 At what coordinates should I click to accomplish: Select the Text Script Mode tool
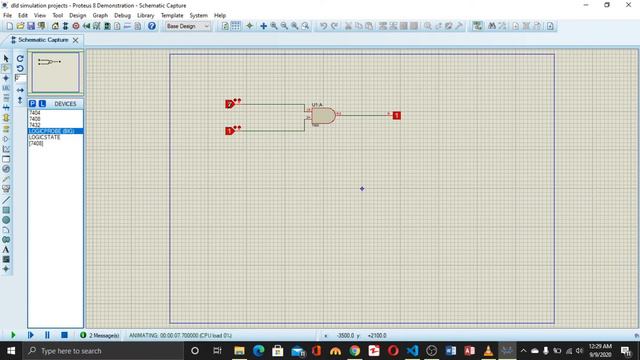tap(6, 98)
